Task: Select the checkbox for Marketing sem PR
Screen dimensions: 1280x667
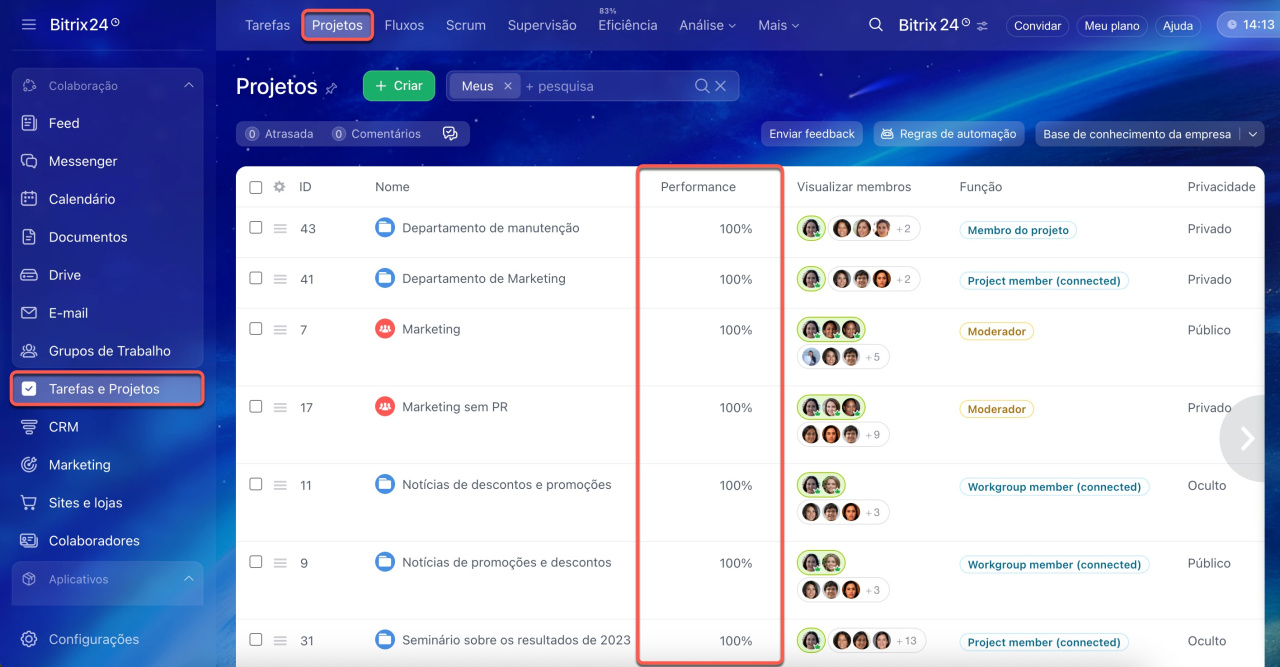Action: (x=256, y=407)
